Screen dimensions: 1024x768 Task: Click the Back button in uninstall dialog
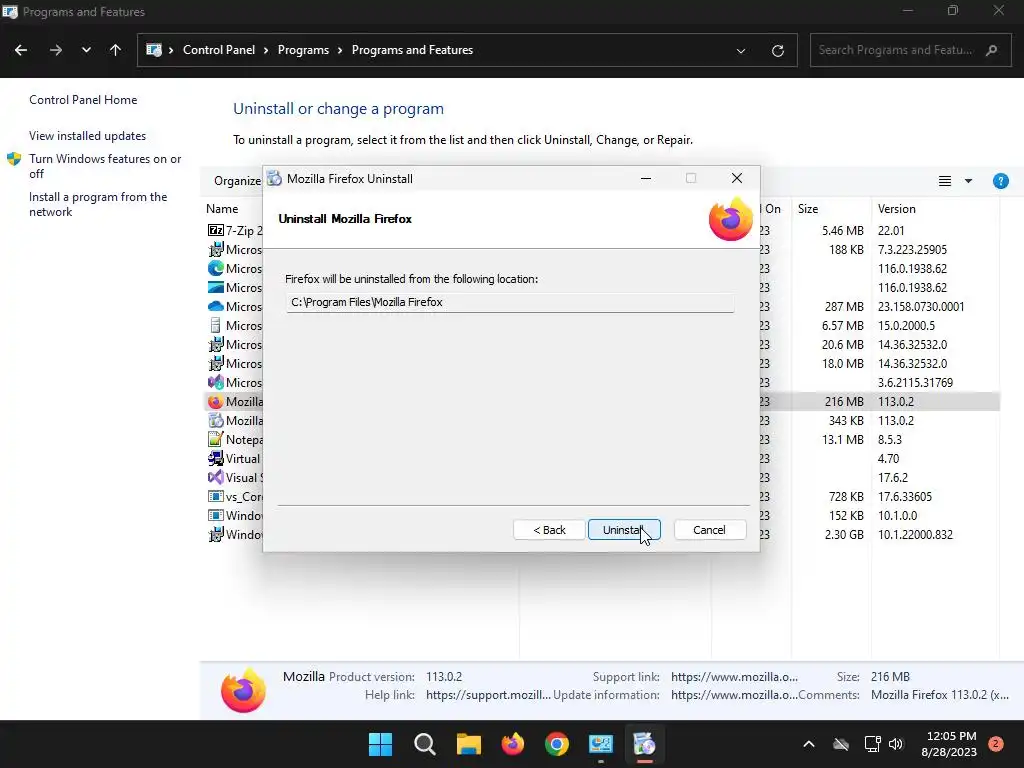(549, 530)
